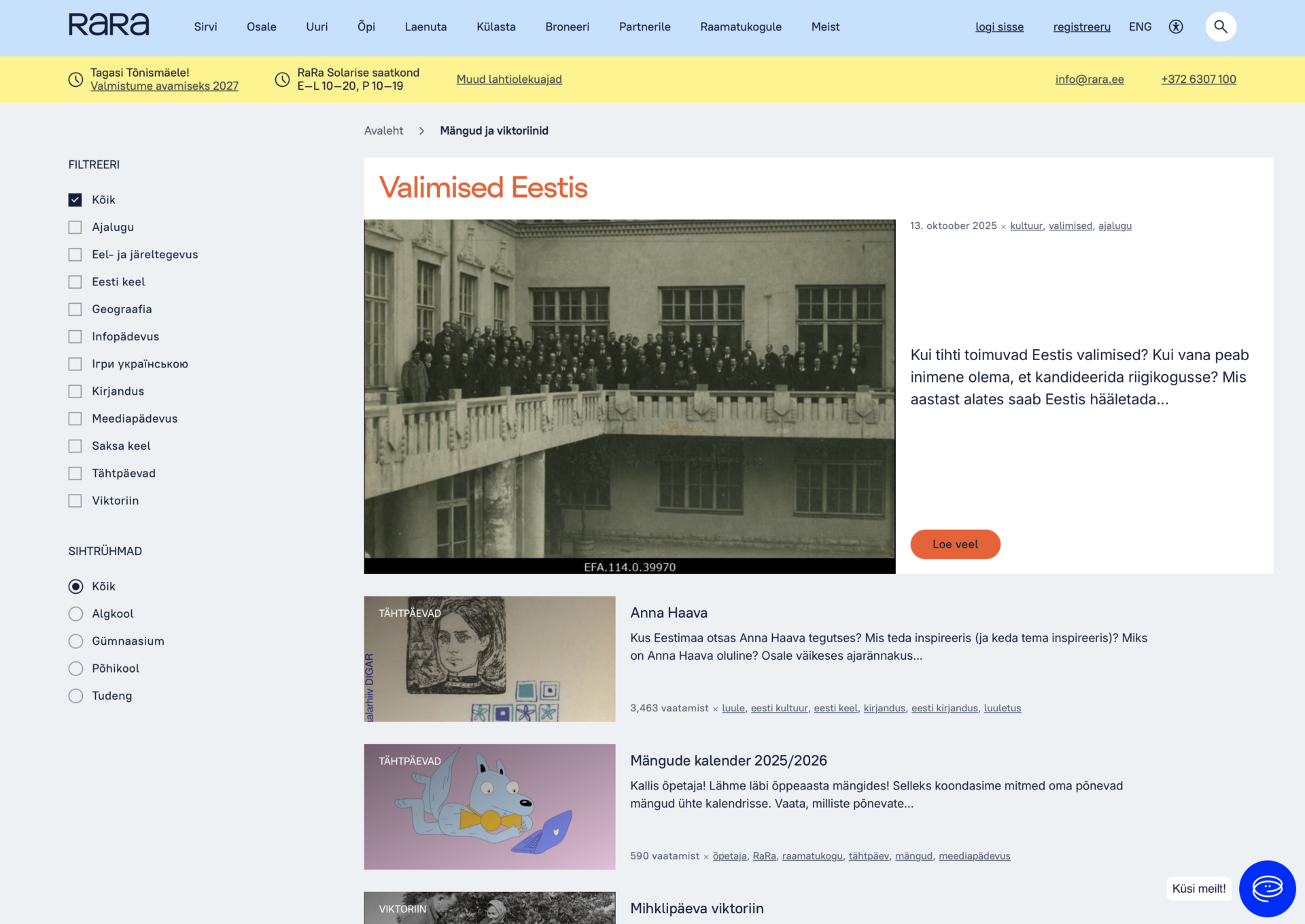
Task: Click the RaRa logo
Action: pyautogui.click(x=109, y=25)
